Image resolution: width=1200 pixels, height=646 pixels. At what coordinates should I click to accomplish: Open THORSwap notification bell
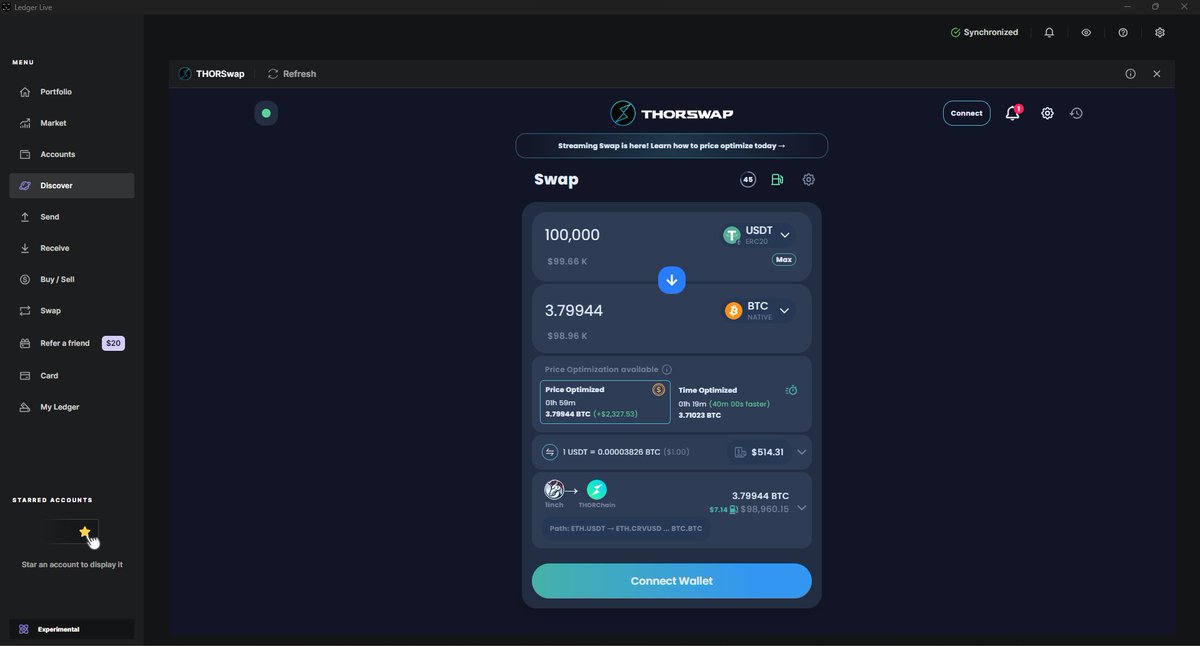pyautogui.click(x=1012, y=113)
